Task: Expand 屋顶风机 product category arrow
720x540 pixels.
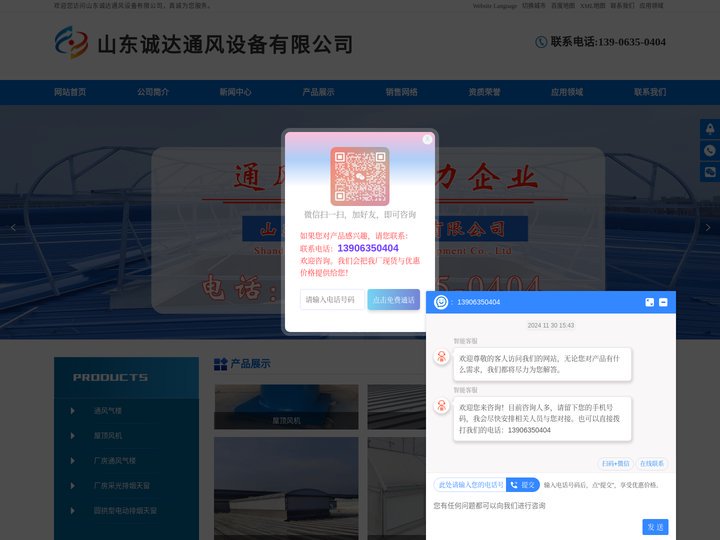Action: [x=73, y=436]
